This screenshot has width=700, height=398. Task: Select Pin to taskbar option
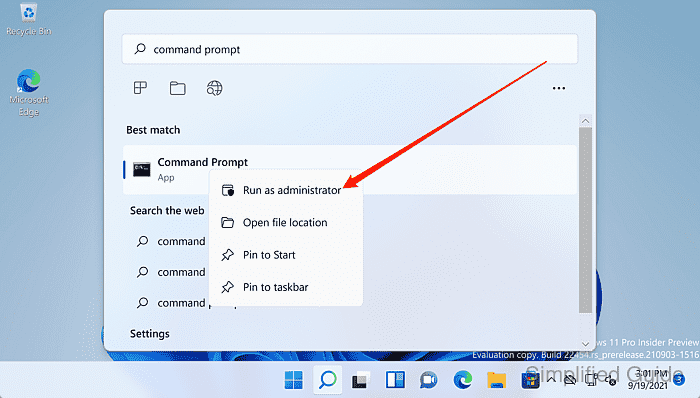coord(286,287)
